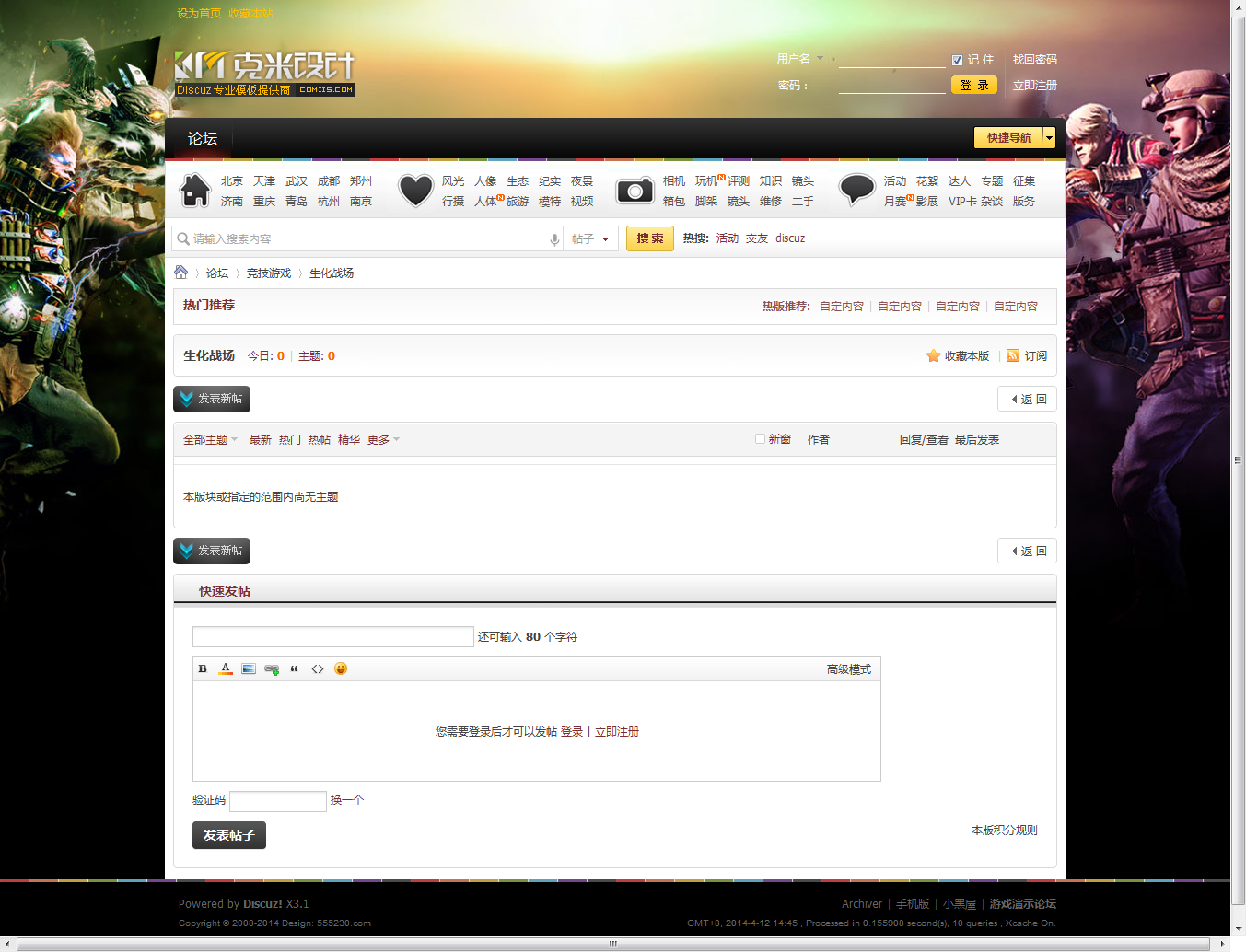Open the 竞技游戏 breadcrumb link

(269, 273)
